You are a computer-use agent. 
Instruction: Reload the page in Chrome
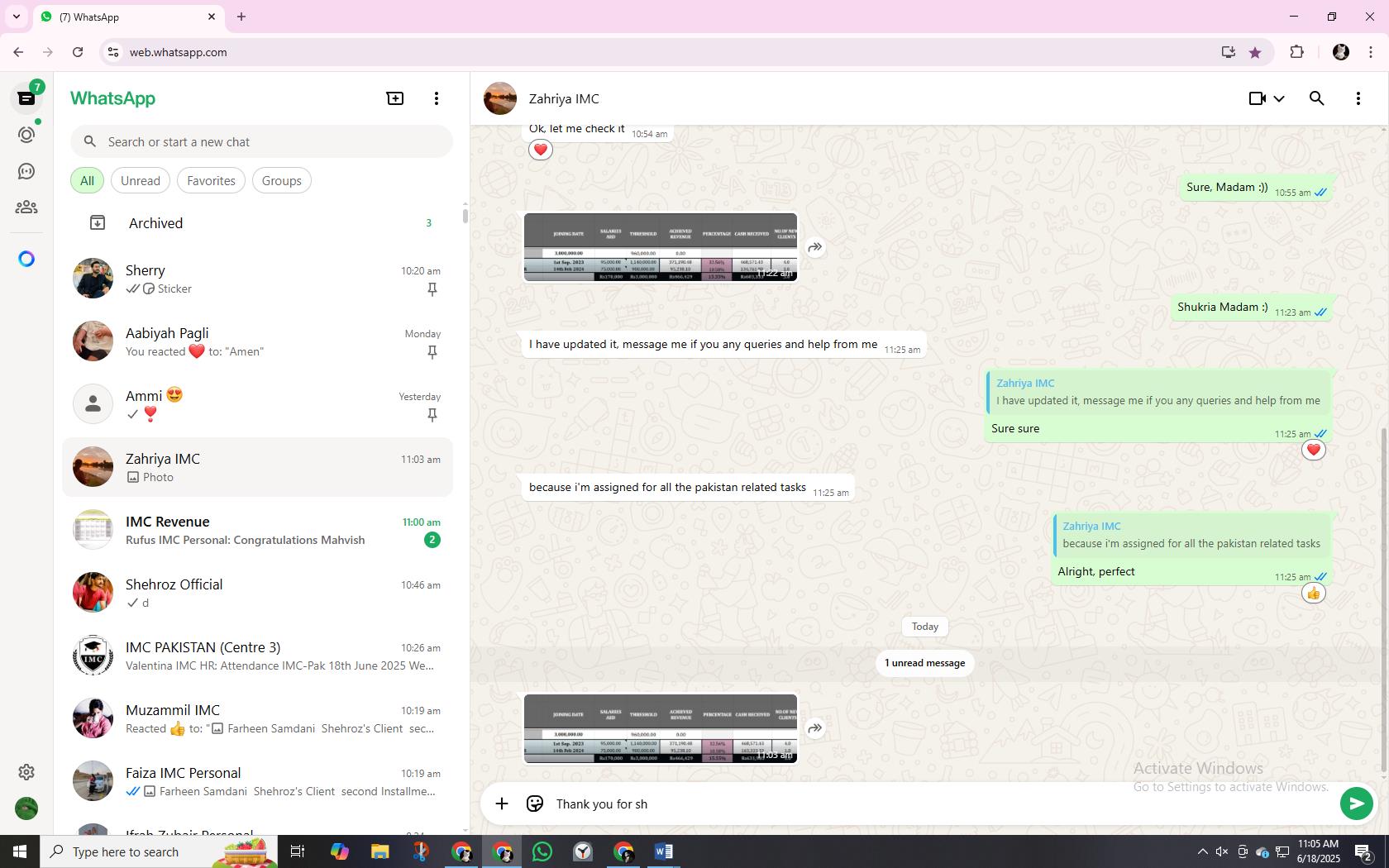(78, 52)
